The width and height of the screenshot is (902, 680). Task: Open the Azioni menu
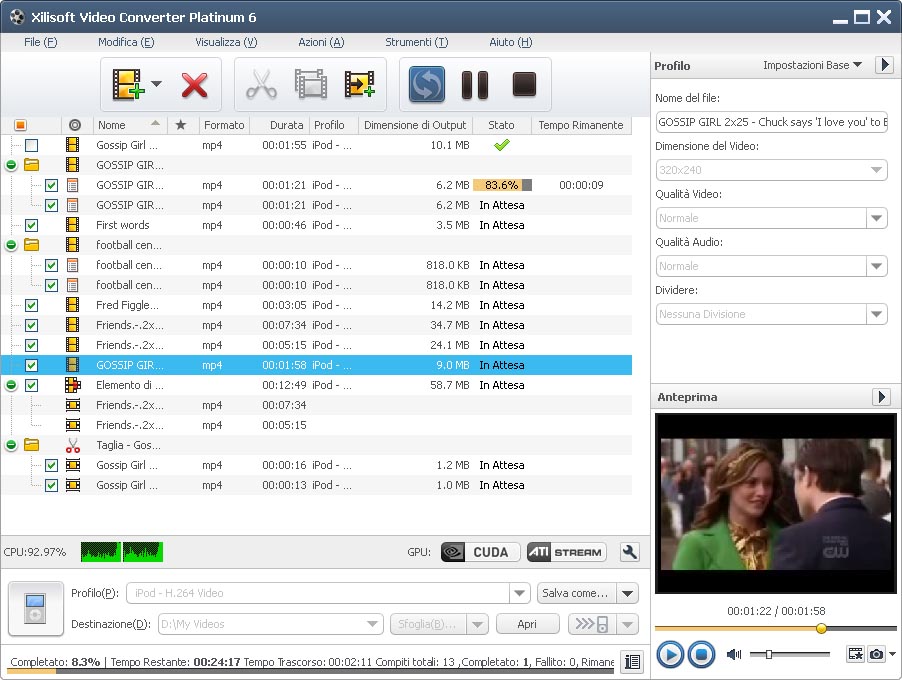click(x=321, y=42)
